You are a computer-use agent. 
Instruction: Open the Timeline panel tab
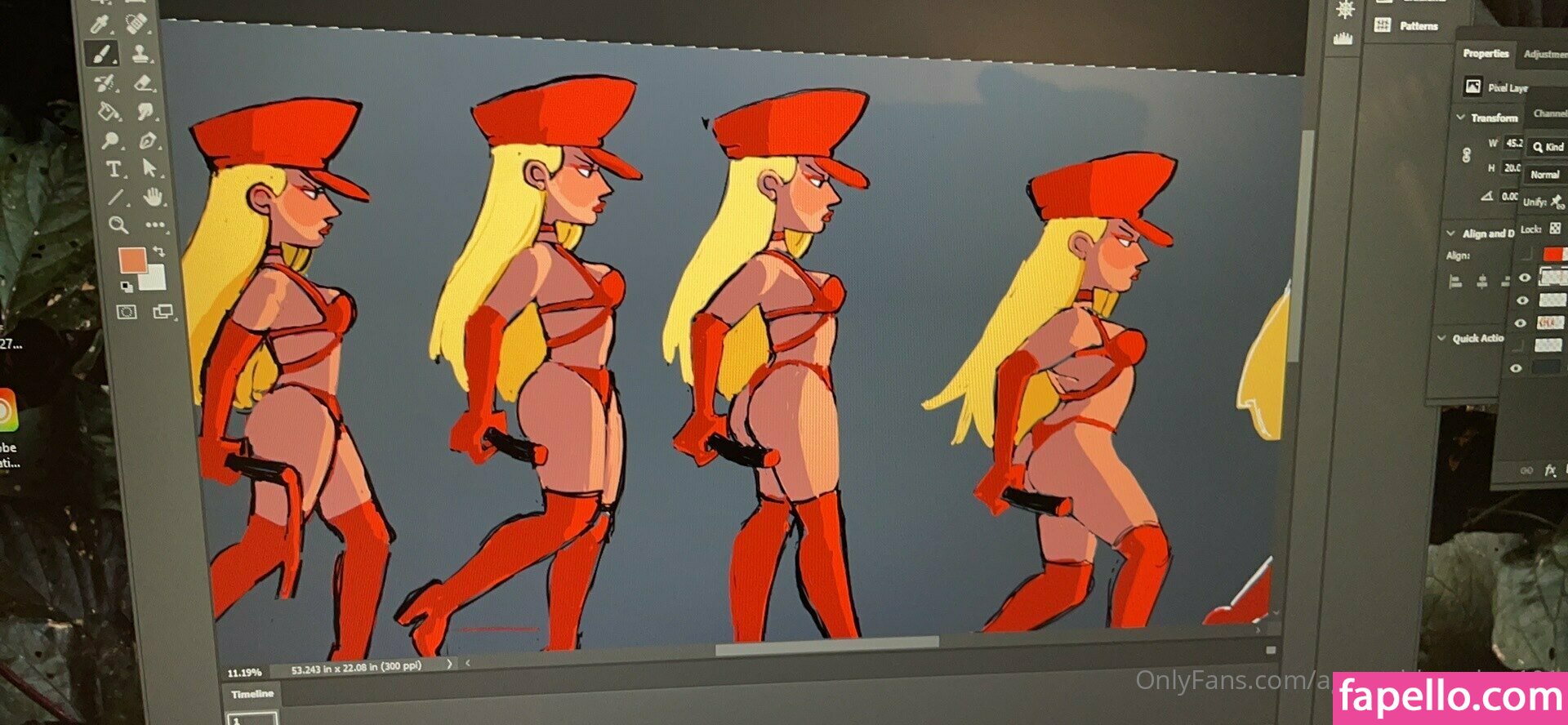[x=252, y=694]
